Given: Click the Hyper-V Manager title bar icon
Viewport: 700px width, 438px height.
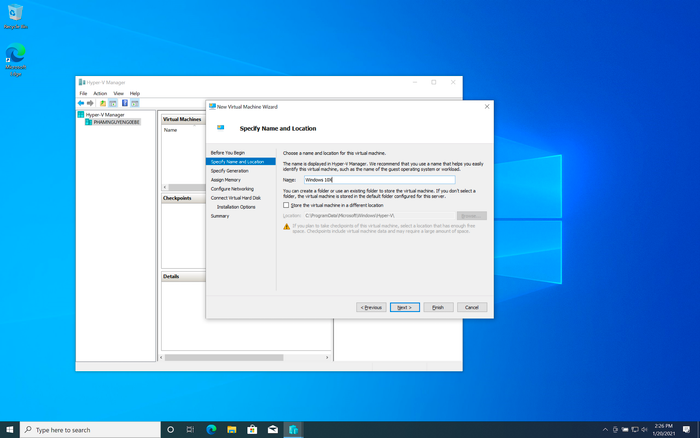Looking at the screenshot, I should pos(82,82).
